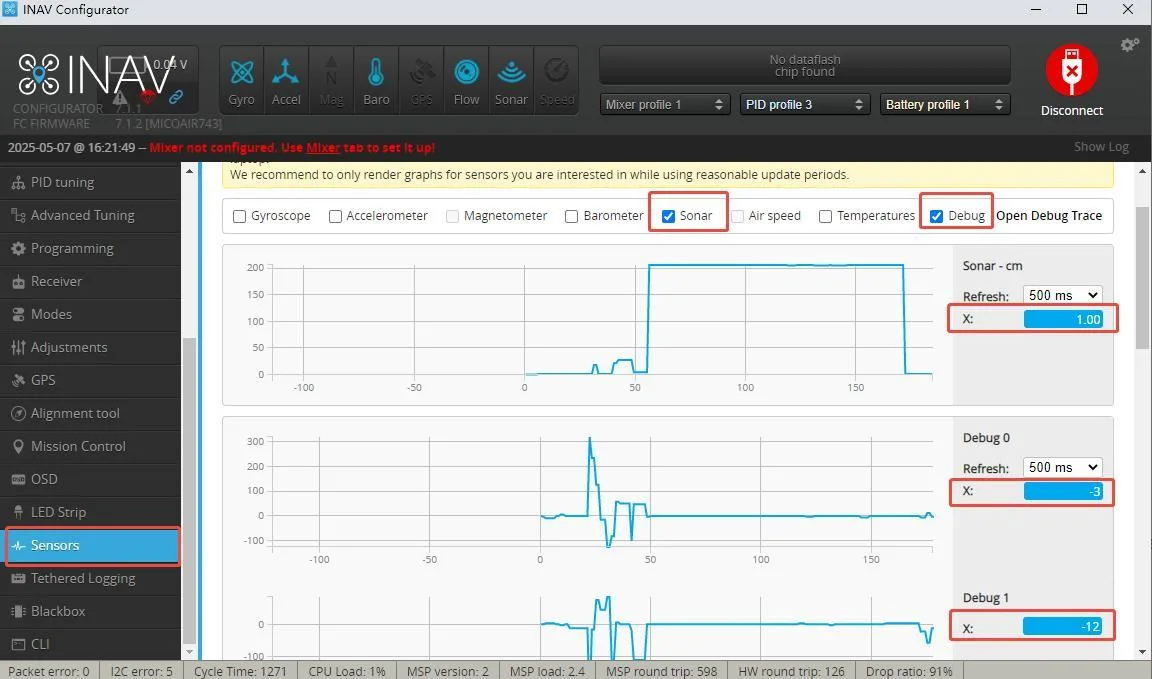Click the No dataflash chip found box
The height and width of the screenshot is (679, 1152).
coord(805,65)
